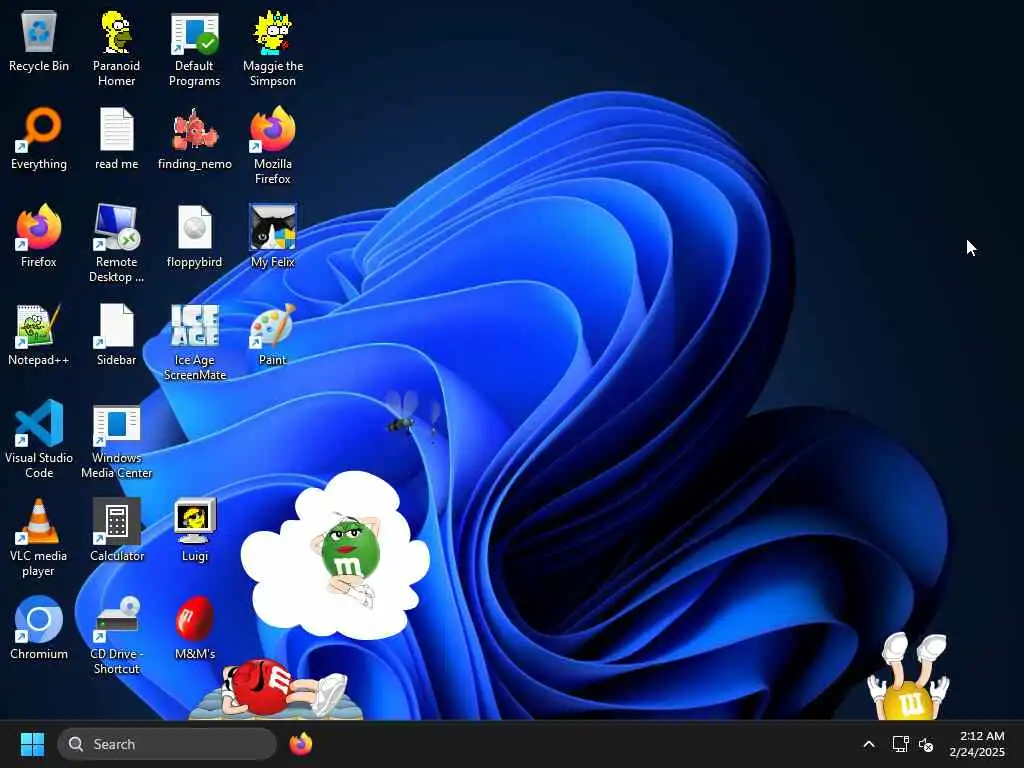Open Notepad++ desktop shortcut
1024x768 pixels.
pyautogui.click(x=39, y=335)
